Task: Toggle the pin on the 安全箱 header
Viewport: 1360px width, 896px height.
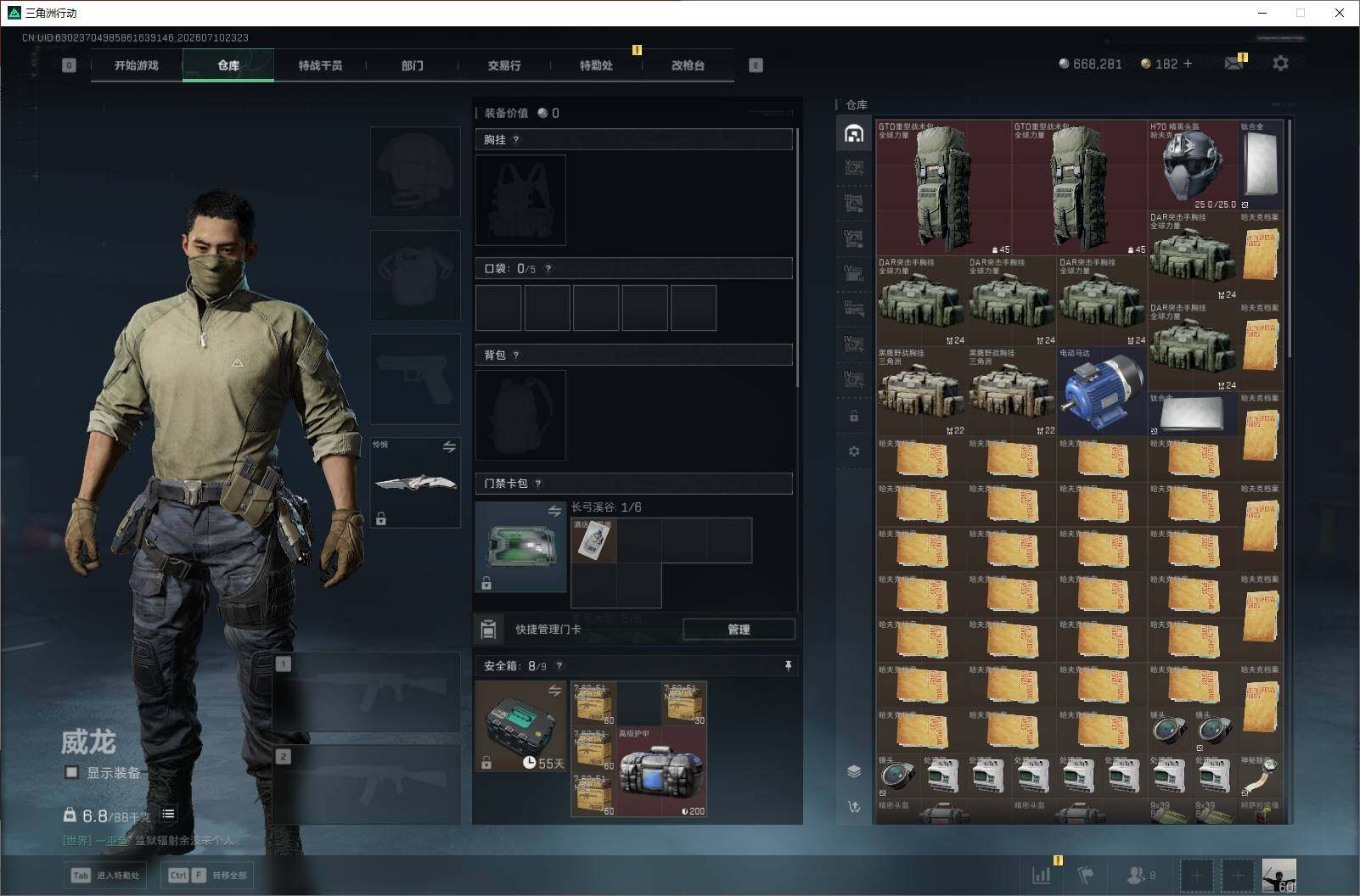Action: pos(788,666)
